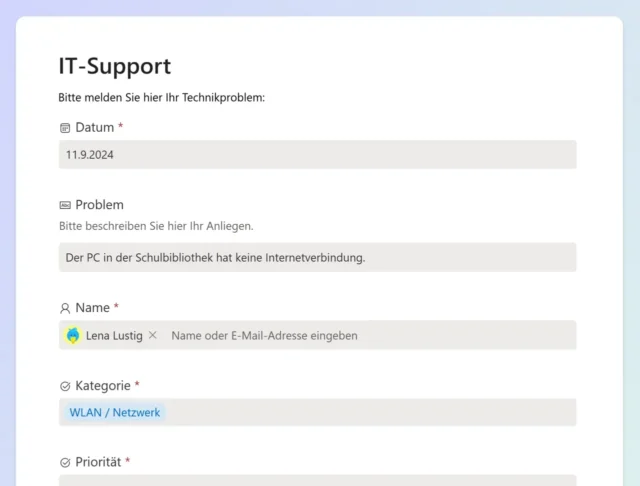Click the calendar icon beside Datum
This screenshot has width=640, height=486.
(x=65, y=128)
